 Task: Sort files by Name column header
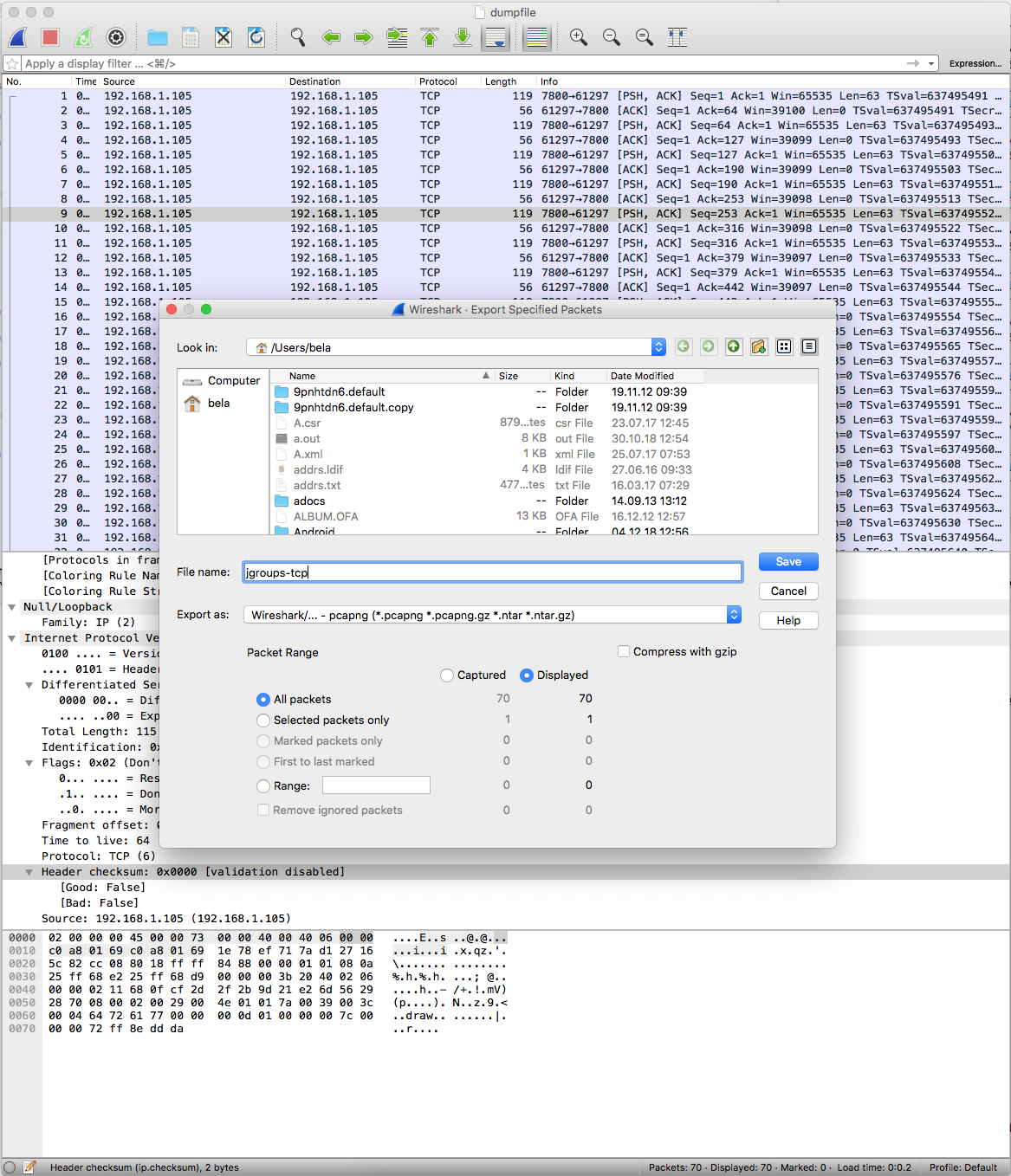(x=382, y=376)
